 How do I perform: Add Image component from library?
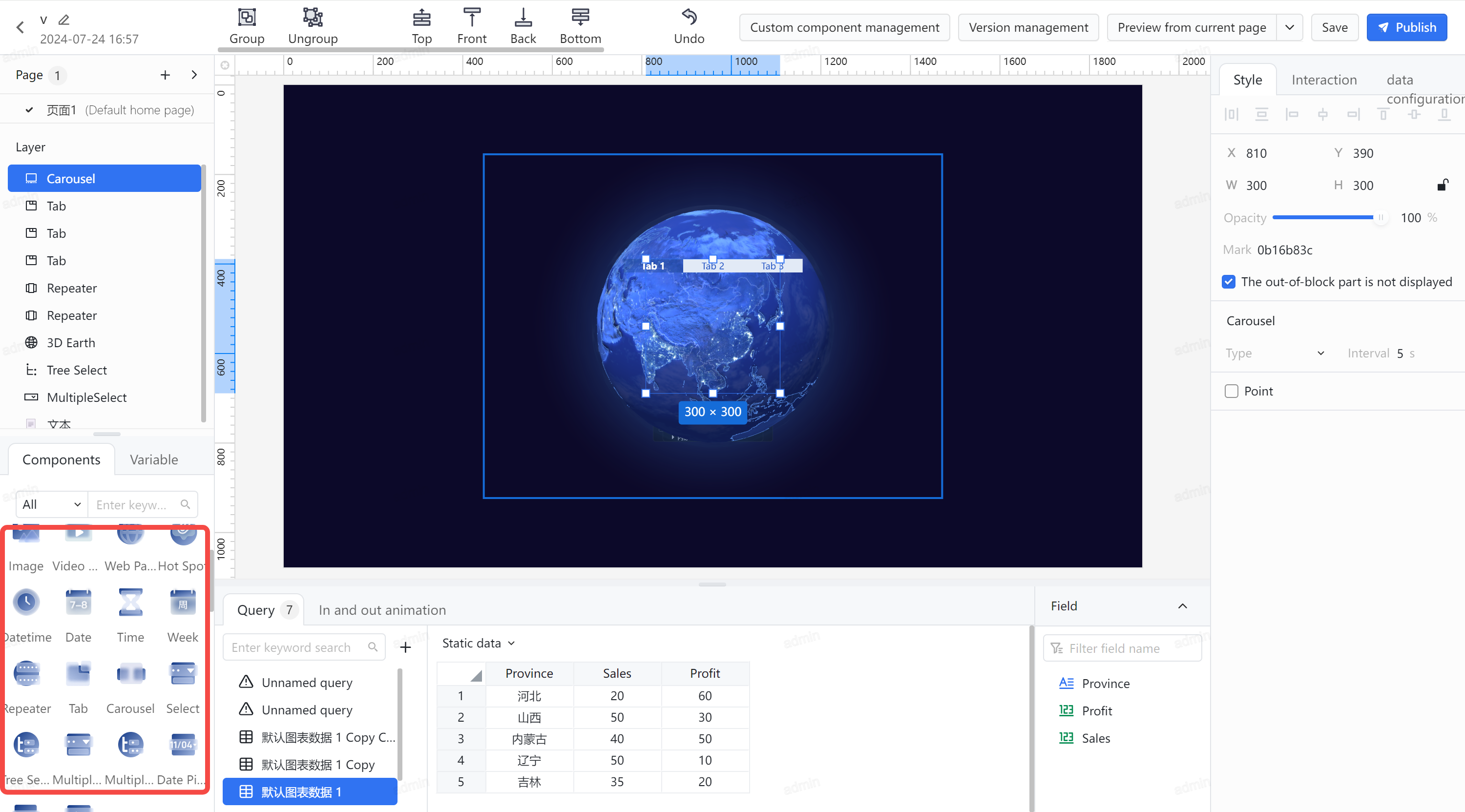(x=26, y=549)
